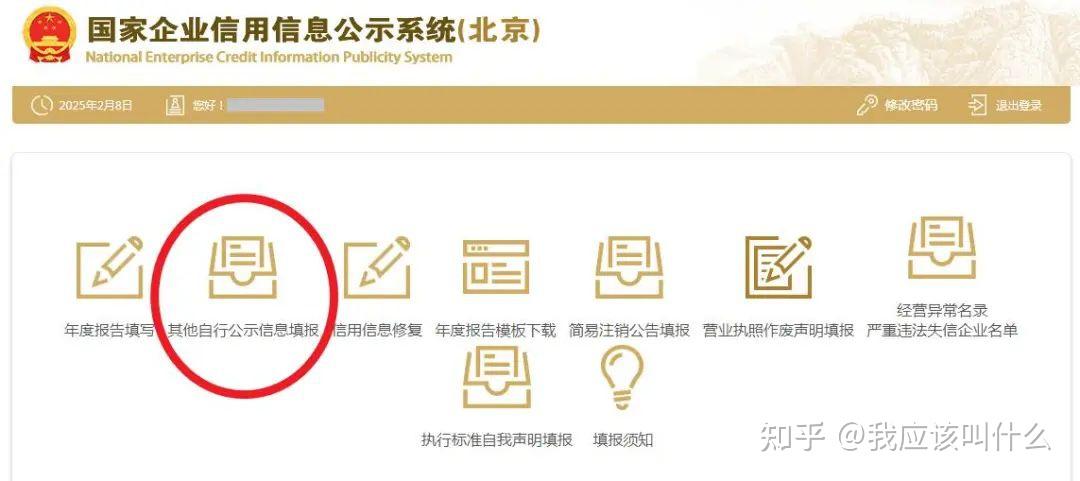
Task: Select the 退出登录 link text
Action: pos(1019,105)
